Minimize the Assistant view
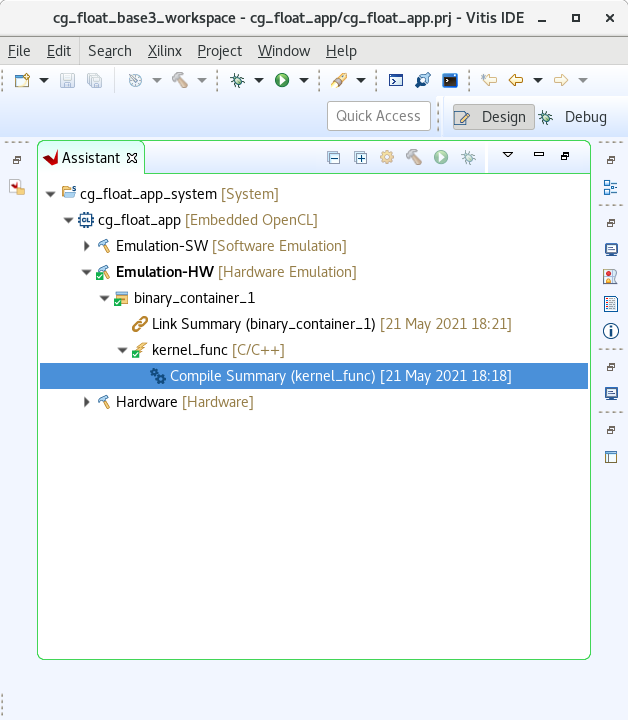 (539, 155)
